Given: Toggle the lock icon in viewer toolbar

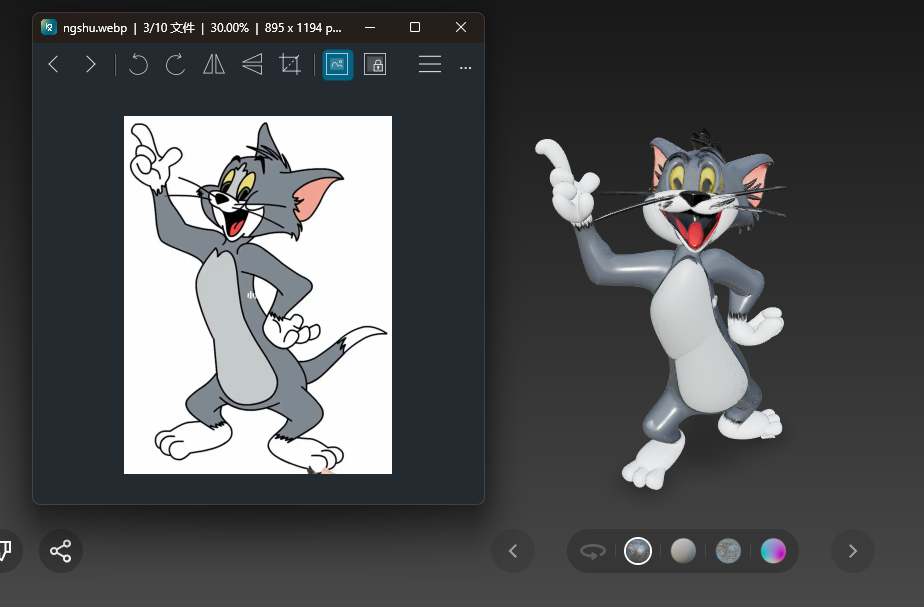Looking at the screenshot, I should [x=375, y=64].
